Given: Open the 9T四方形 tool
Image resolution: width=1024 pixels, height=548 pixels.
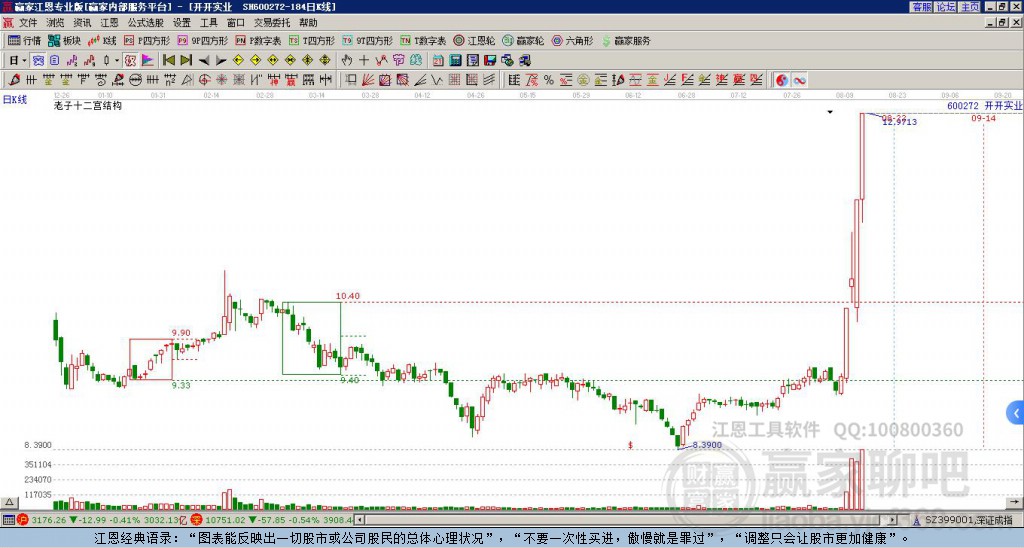Looking at the screenshot, I should [x=367, y=40].
